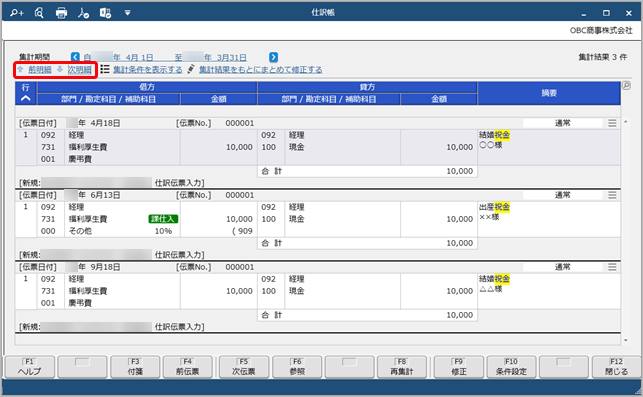
Task: Go to the previous period with left arrow
Action: click(x=75, y=57)
